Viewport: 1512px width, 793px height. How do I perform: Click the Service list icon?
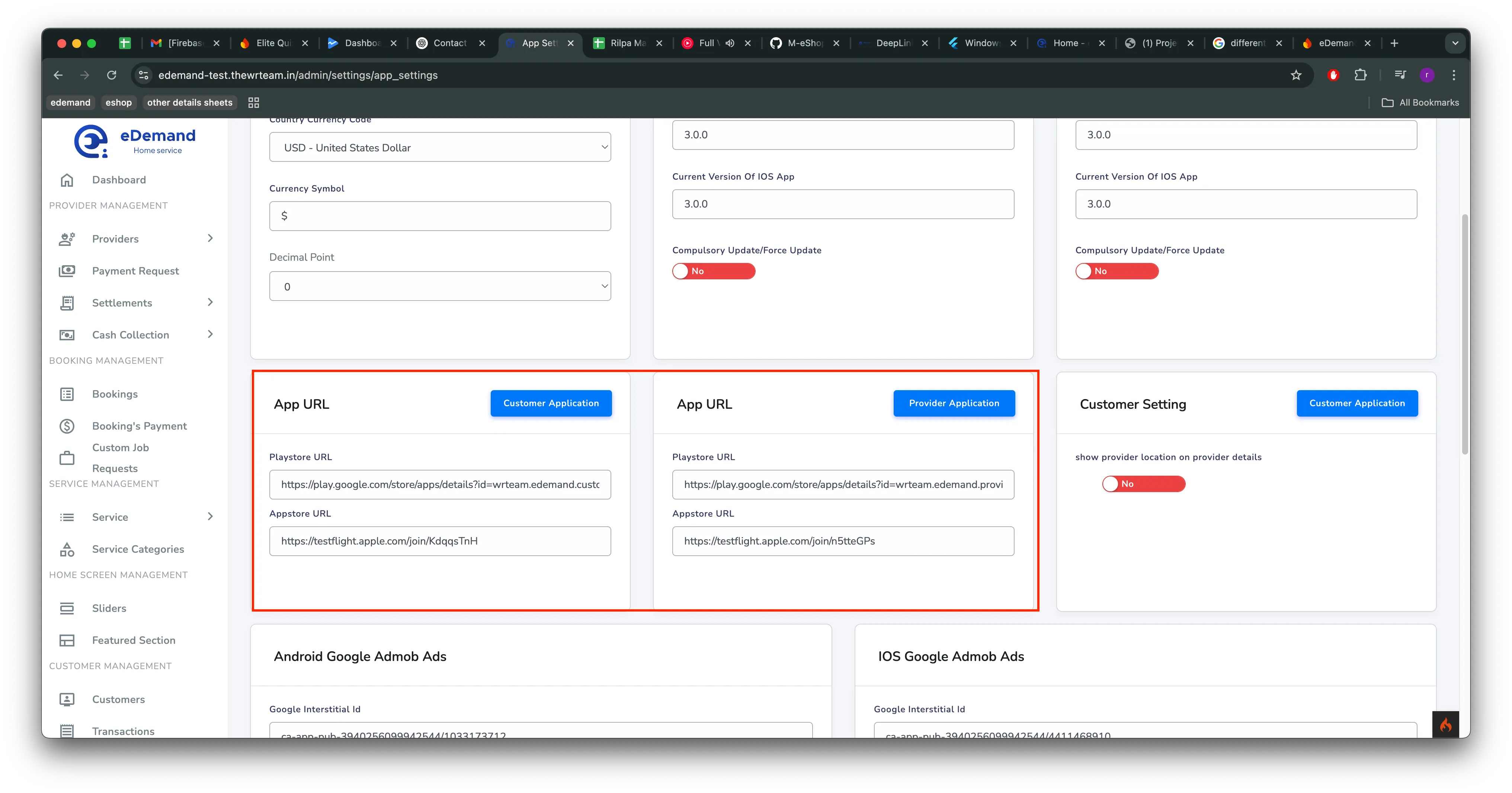tap(67, 517)
